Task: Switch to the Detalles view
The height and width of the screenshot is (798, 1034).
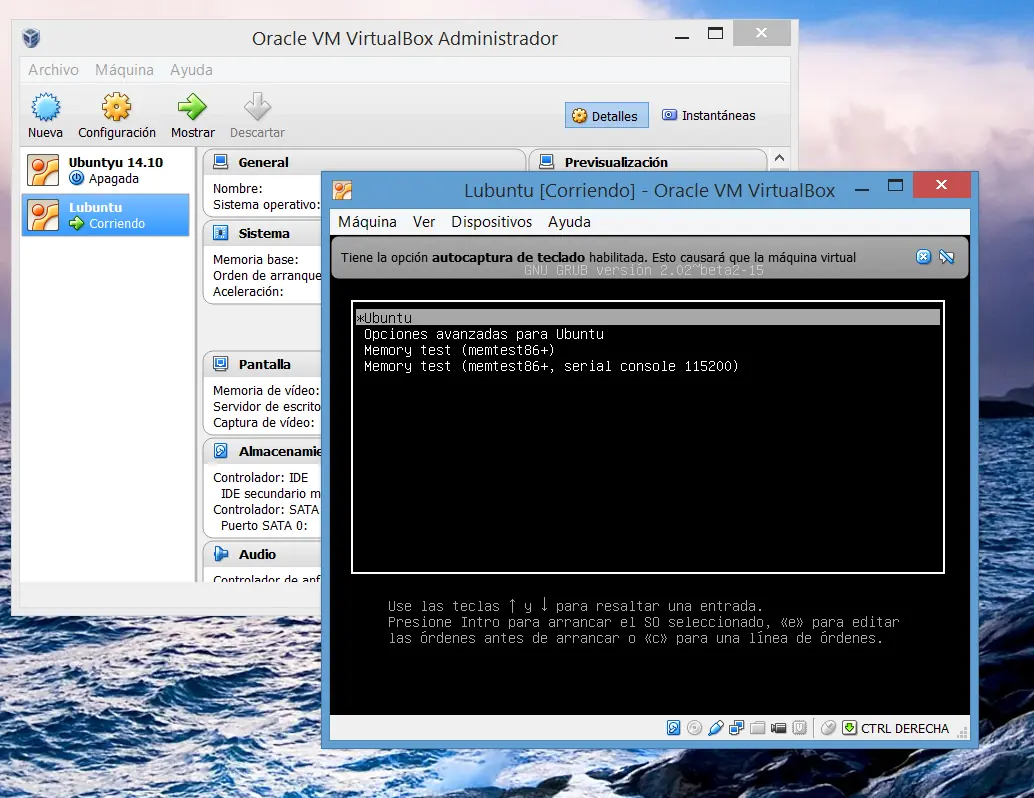Action: (x=606, y=116)
